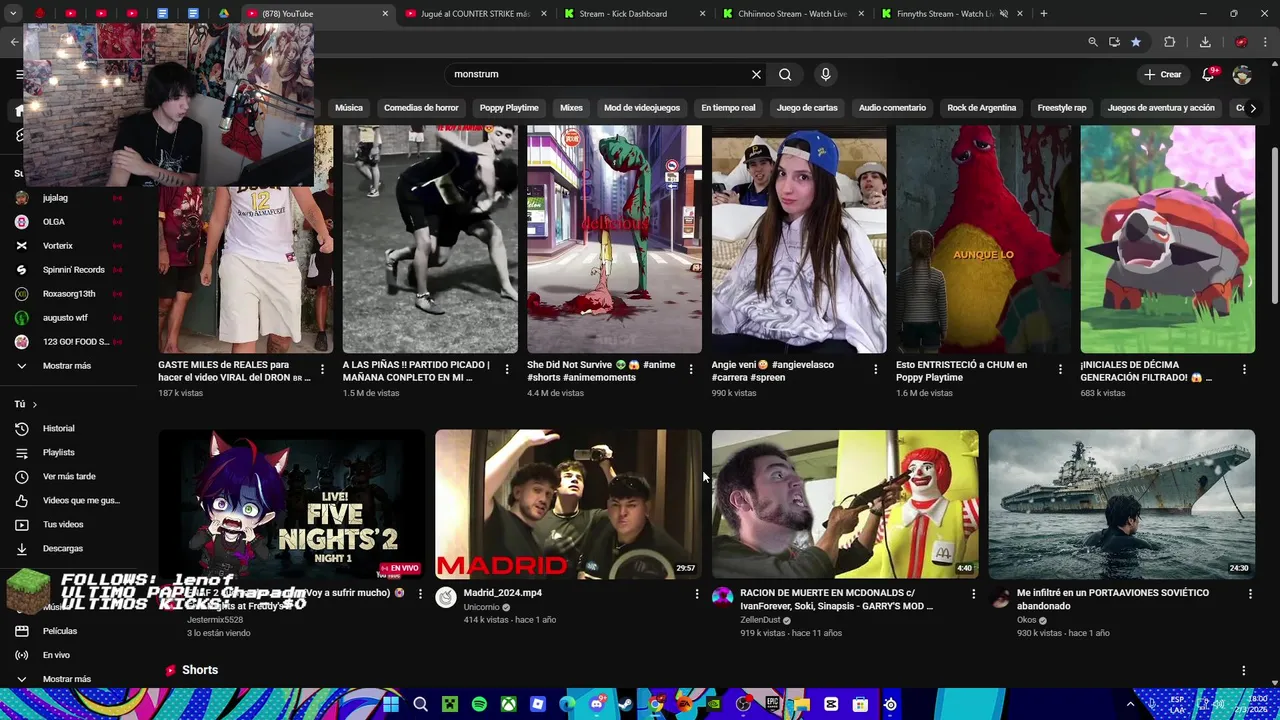Open options menu for Madrid_2024.mp4 video
The height and width of the screenshot is (720, 1280).
tap(697, 594)
